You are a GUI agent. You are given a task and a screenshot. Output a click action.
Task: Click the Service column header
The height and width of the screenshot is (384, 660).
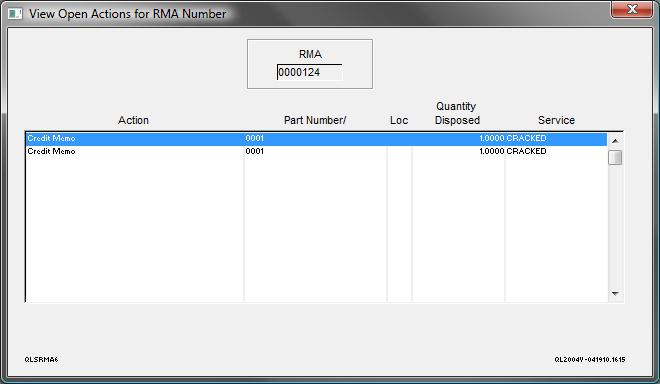point(556,120)
